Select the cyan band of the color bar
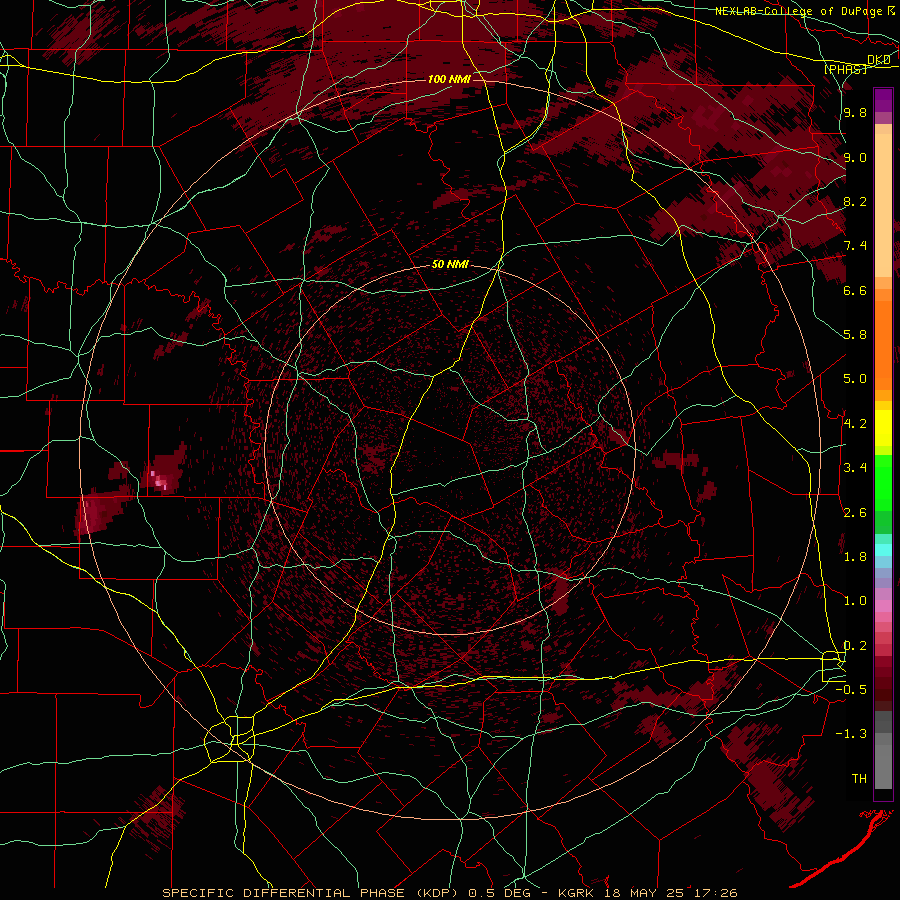 pos(883,550)
